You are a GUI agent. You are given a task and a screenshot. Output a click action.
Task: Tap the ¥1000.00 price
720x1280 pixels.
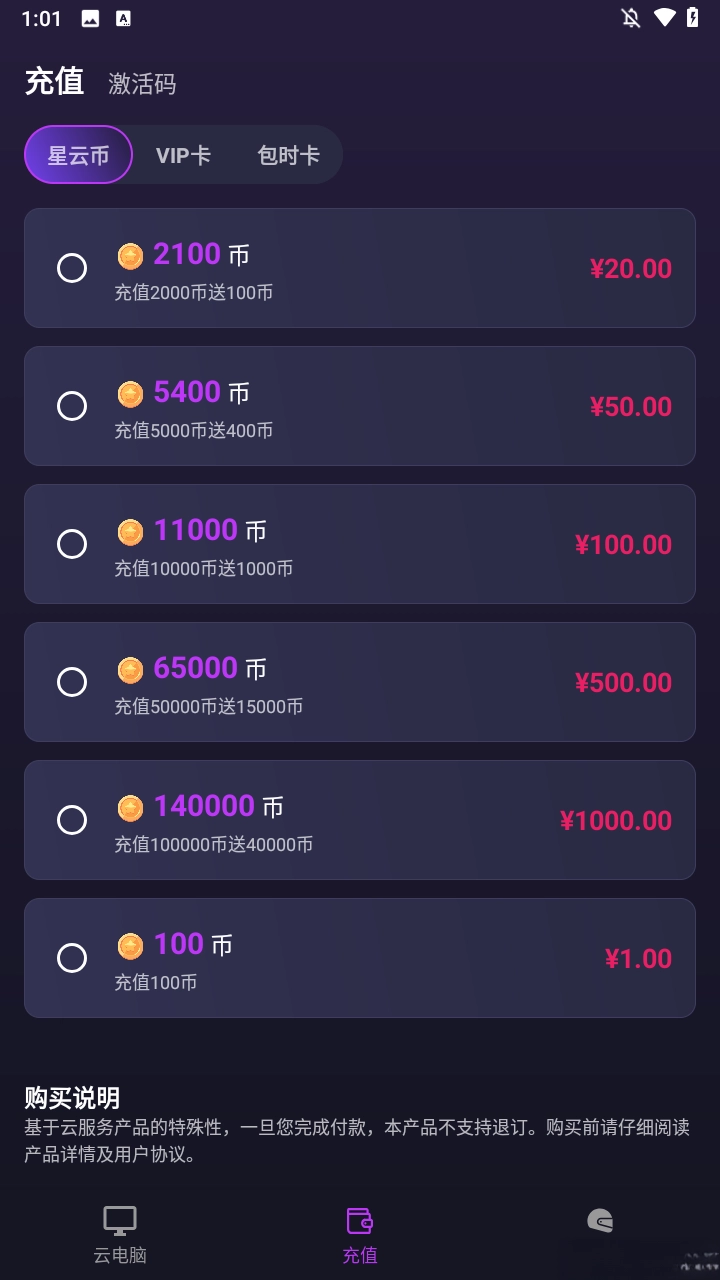tap(615, 820)
